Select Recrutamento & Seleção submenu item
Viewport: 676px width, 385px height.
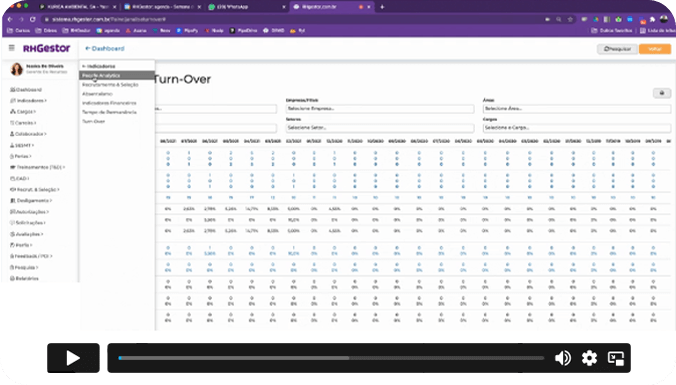pyautogui.click(x=110, y=85)
